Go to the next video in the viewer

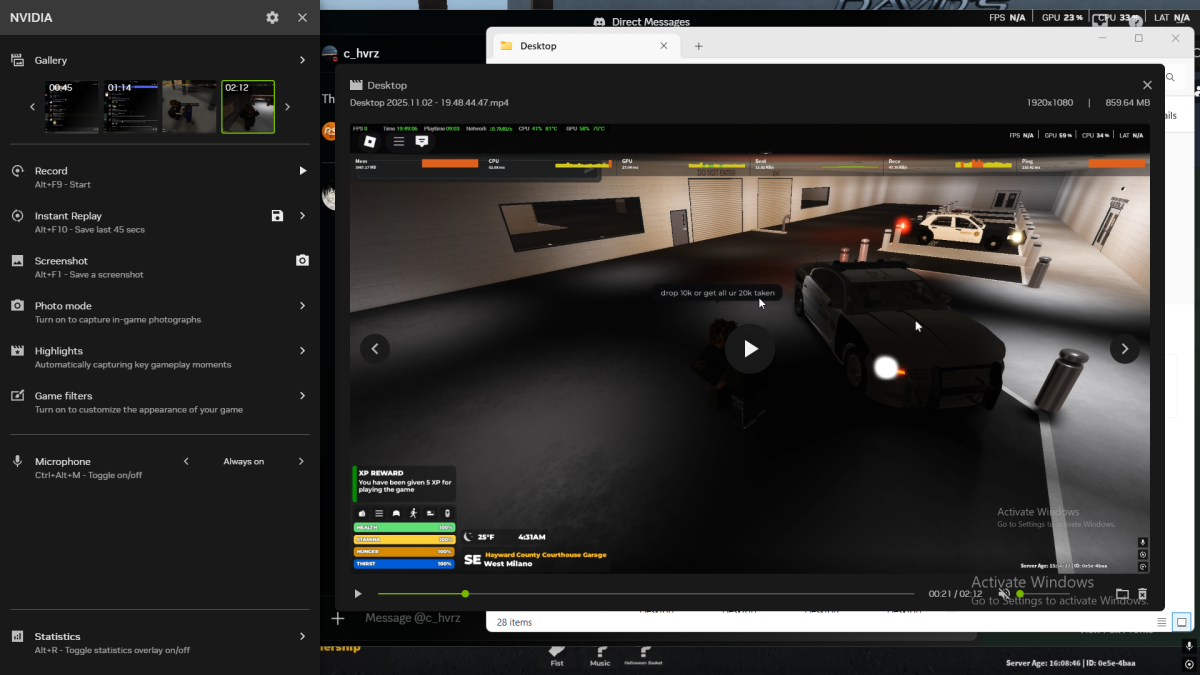(x=1124, y=349)
